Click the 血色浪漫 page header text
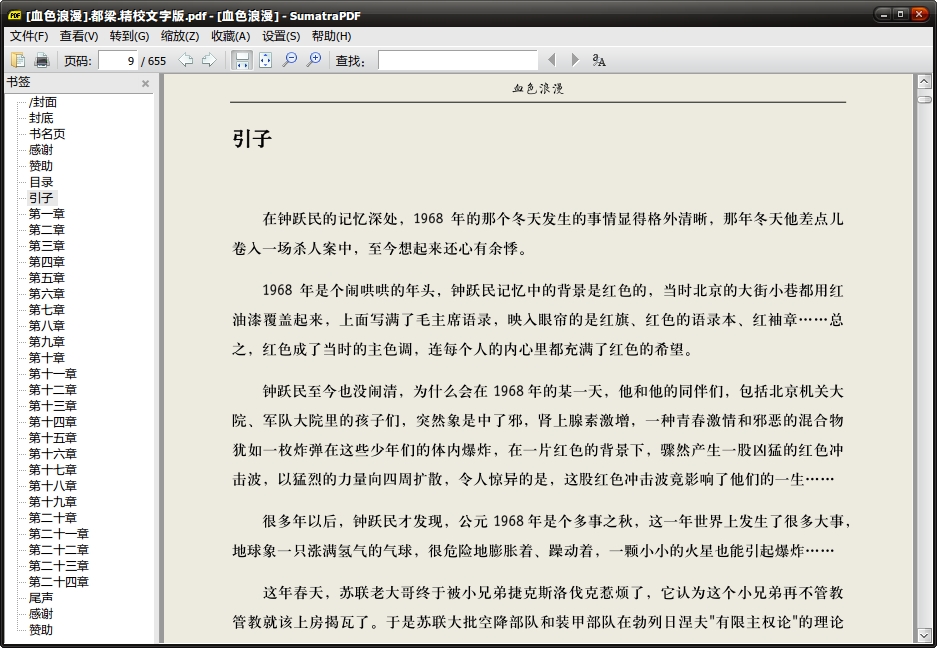 (x=538, y=88)
